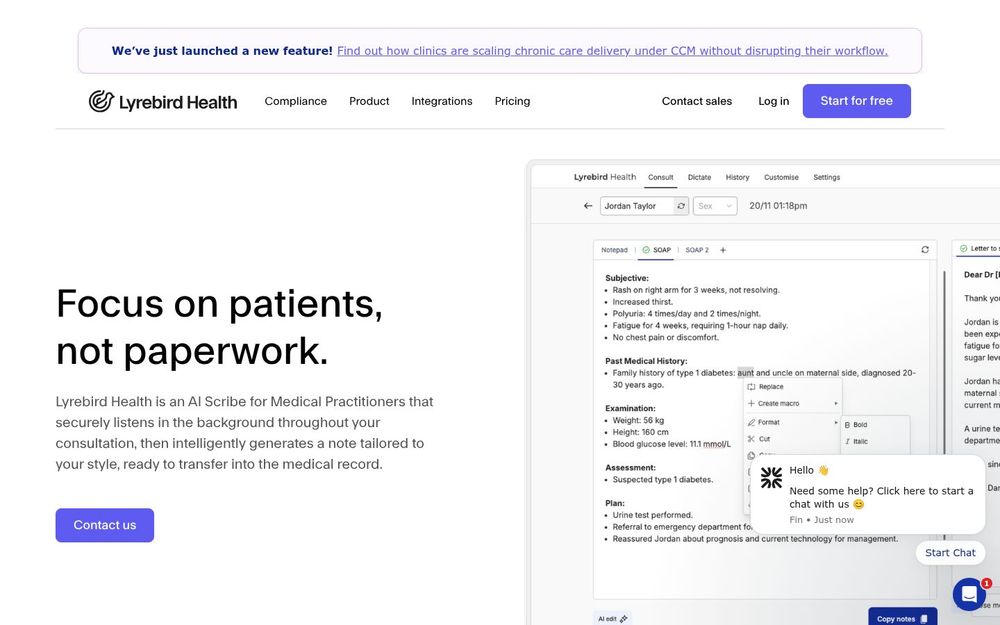Click the Log in link

point(773,101)
